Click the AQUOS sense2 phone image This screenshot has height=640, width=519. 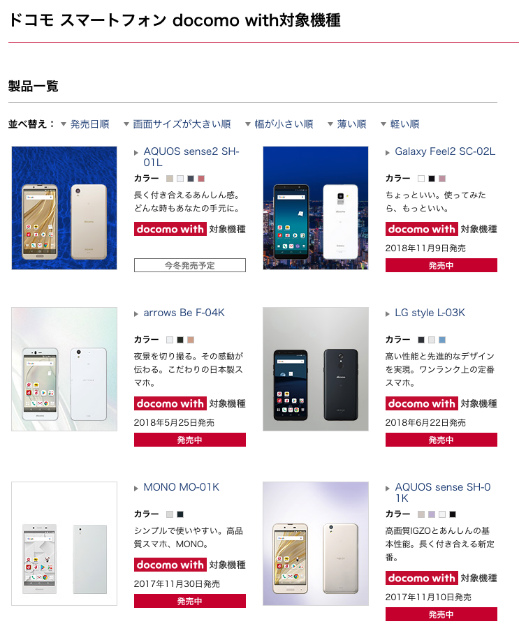click(x=64, y=208)
